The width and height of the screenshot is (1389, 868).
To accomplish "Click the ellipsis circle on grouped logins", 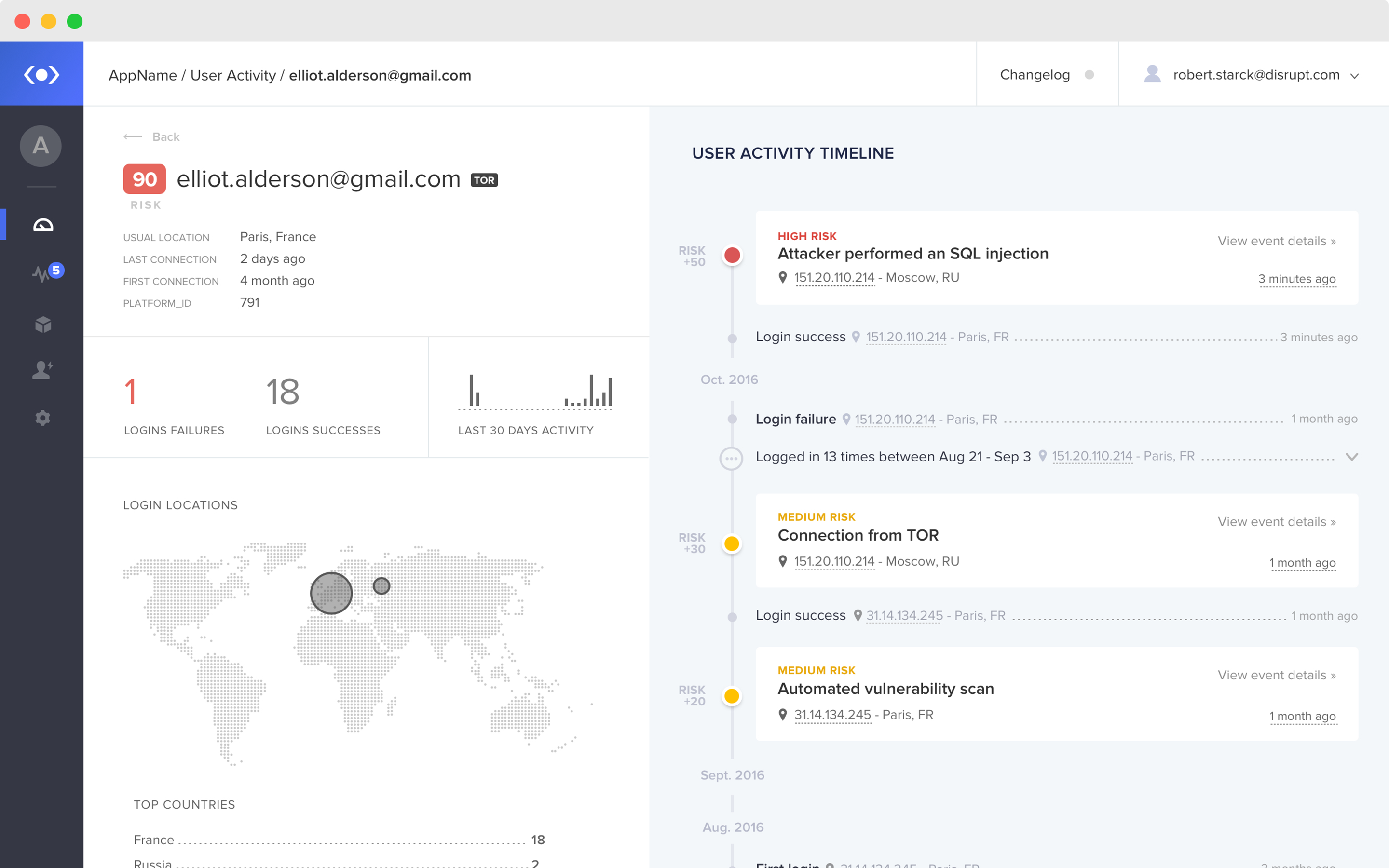I will [x=731, y=458].
